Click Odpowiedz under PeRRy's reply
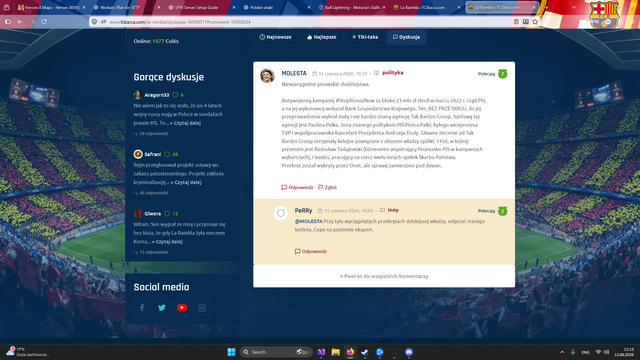This screenshot has height=360, width=640. click(311, 251)
